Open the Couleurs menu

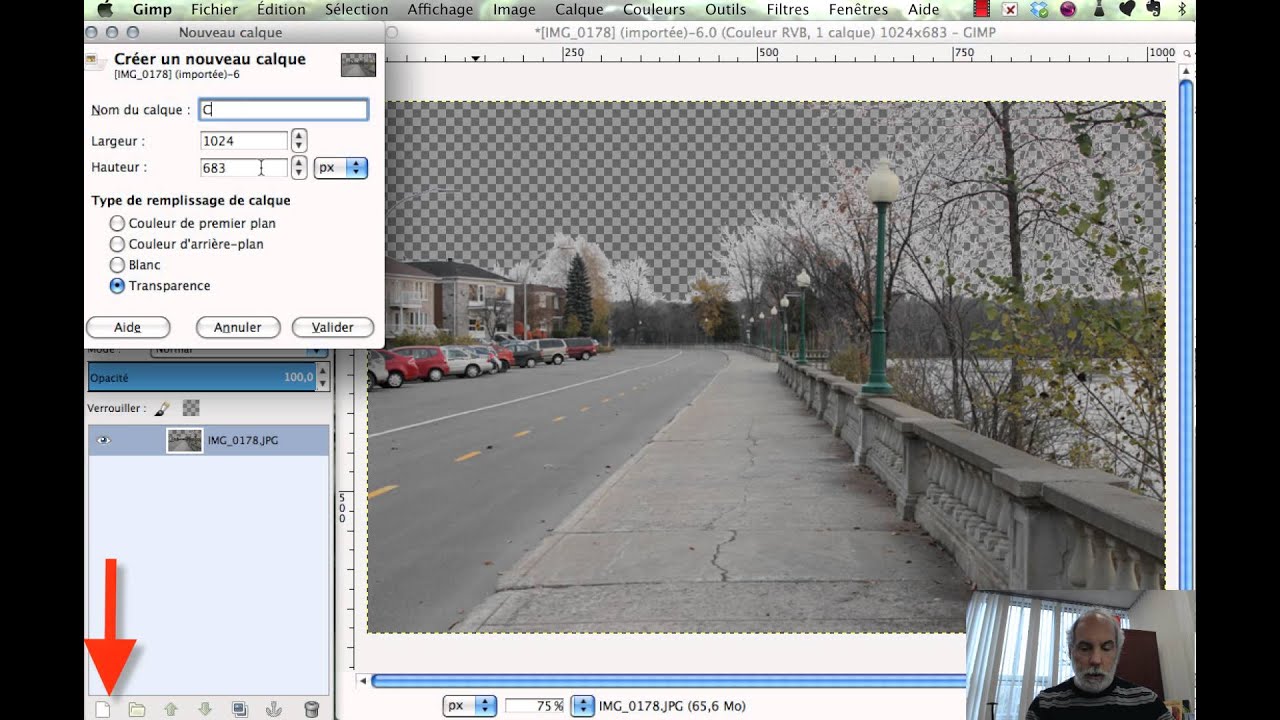654,10
